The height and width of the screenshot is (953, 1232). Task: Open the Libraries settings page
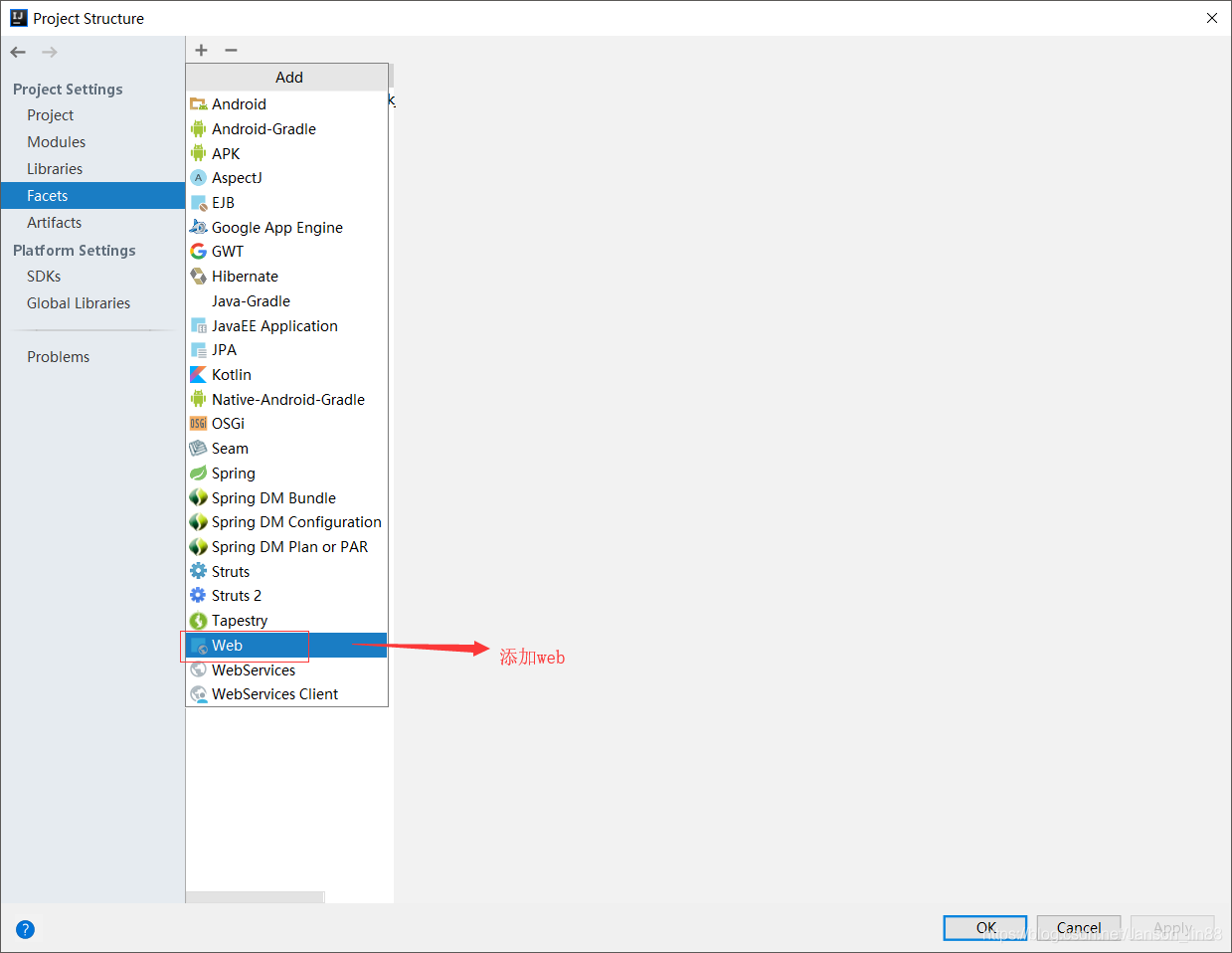[x=92, y=169]
